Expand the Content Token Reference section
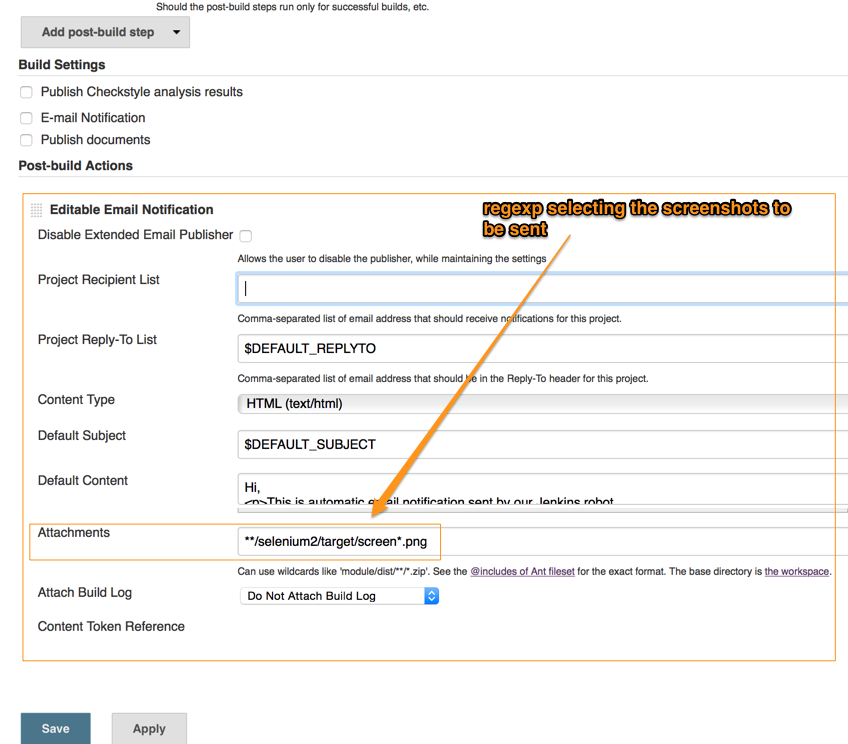 [x=110, y=626]
